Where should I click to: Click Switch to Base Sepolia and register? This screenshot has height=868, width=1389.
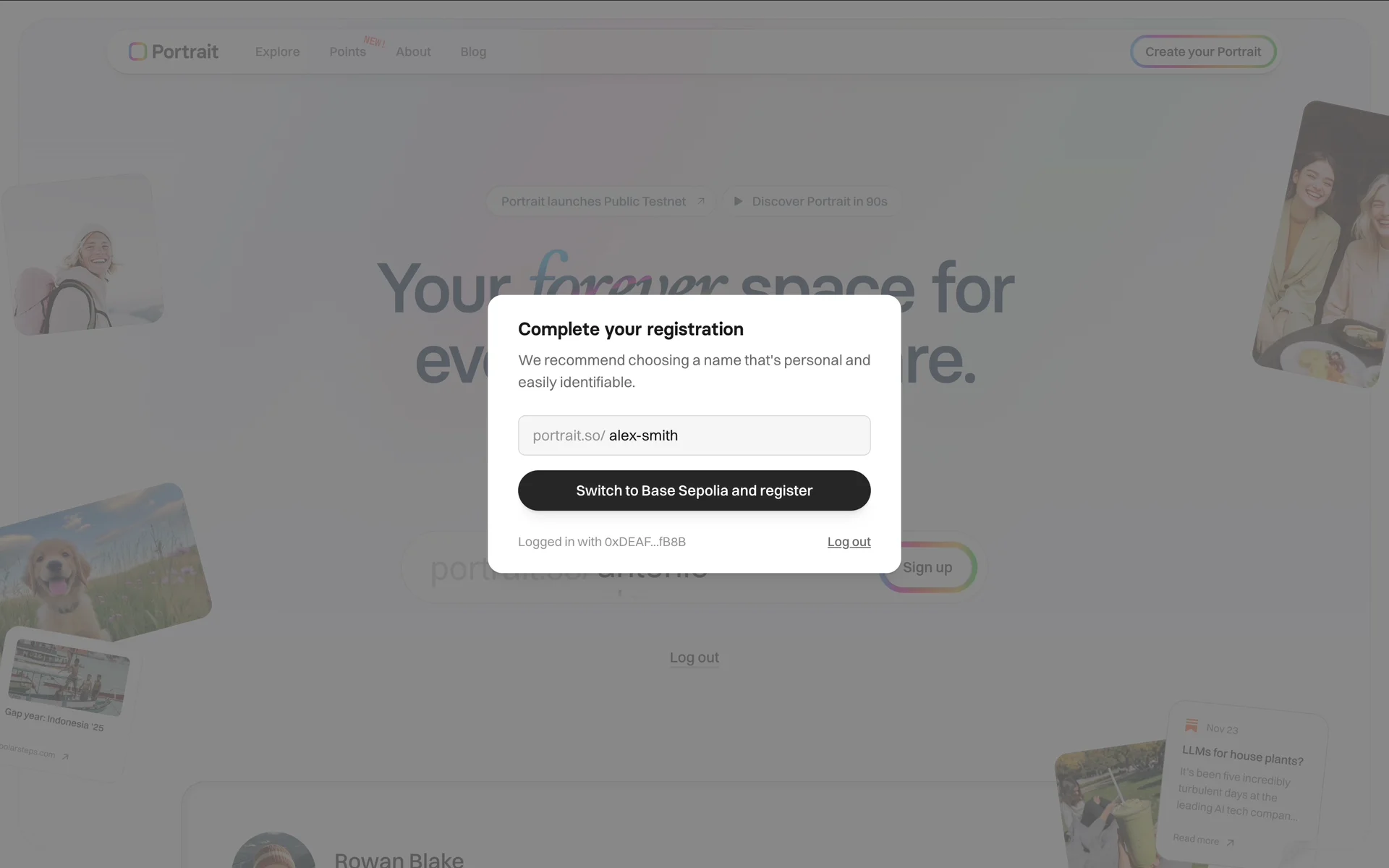(694, 490)
